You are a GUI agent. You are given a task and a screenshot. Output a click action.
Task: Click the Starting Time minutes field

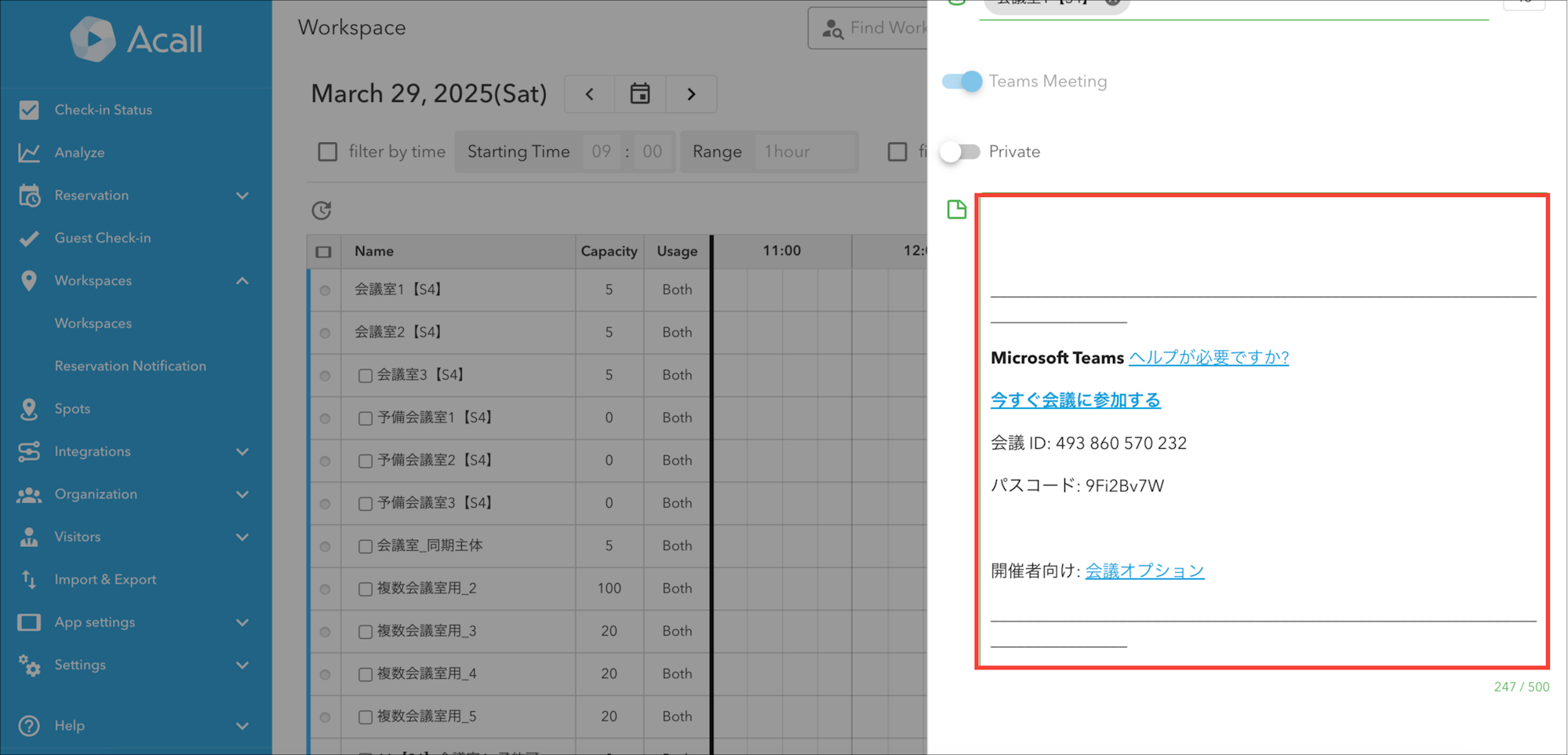click(653, 151)
